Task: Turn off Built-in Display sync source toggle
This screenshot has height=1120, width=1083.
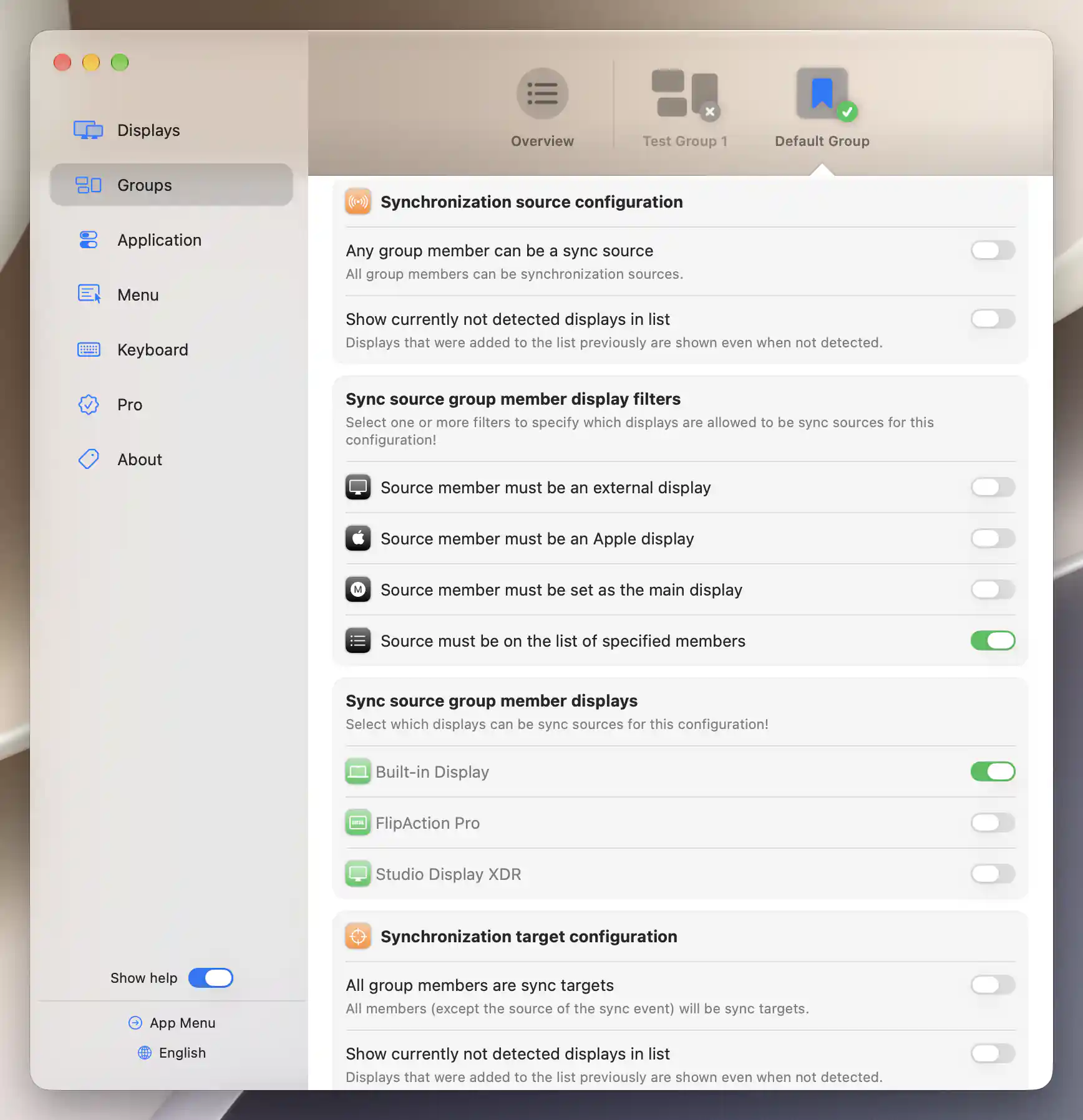Action: (993, 772)
